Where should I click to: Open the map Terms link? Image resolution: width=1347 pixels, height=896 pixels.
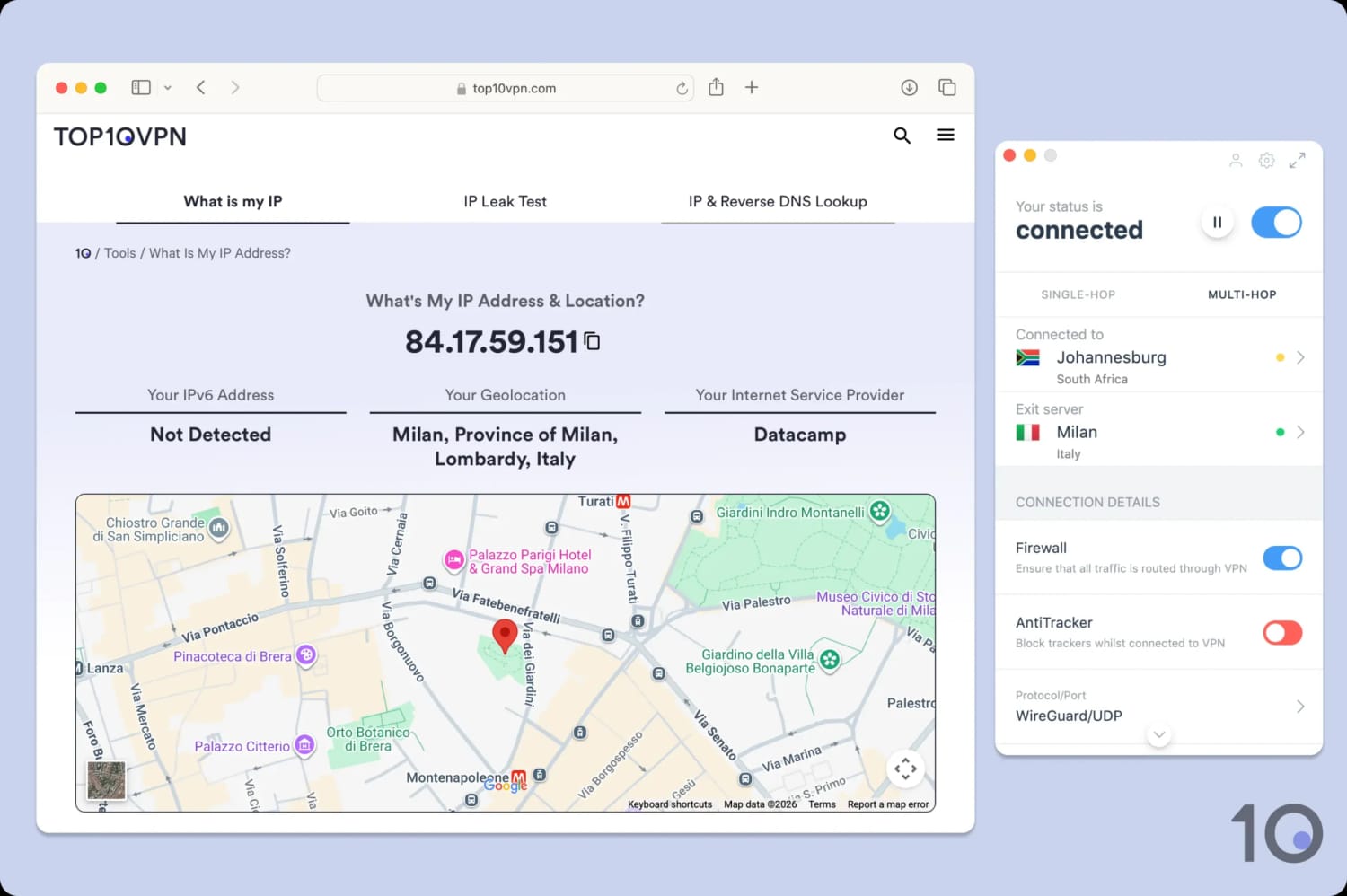tap(822, 804)
